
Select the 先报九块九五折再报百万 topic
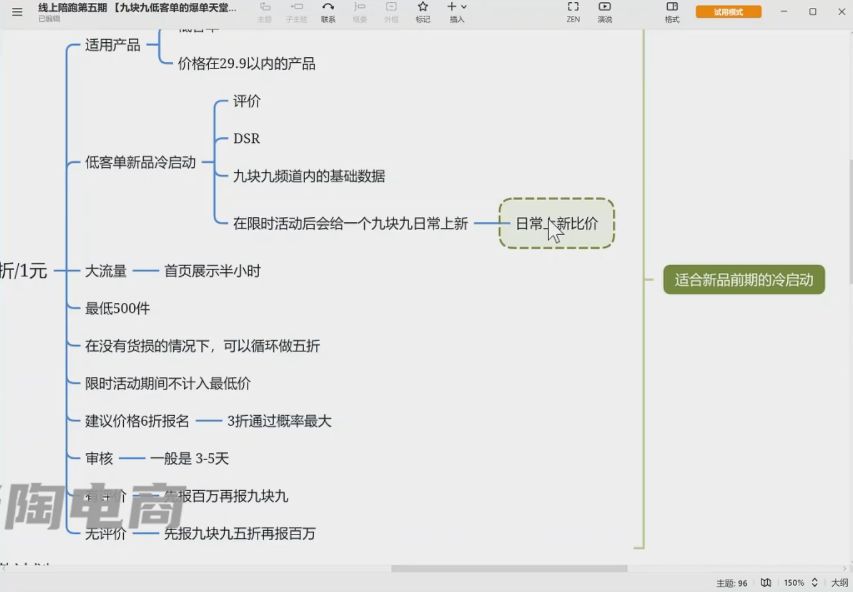coord(240,534)
